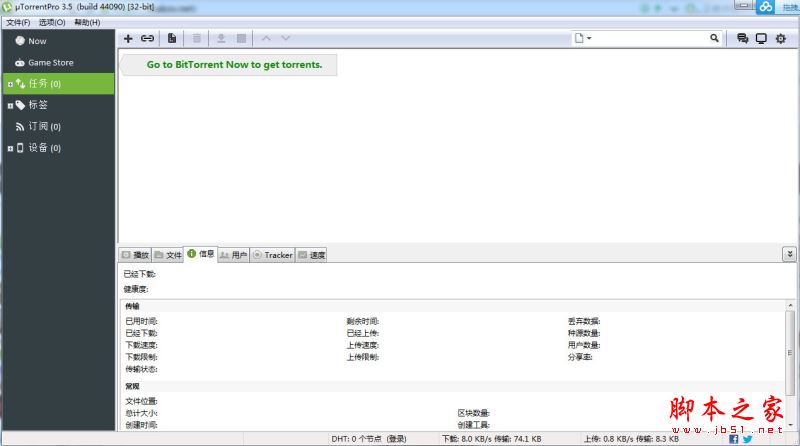This screenshot has width=800, height=446.
Task: Click Create New Torrent document icon
Action: pos(172,38)
